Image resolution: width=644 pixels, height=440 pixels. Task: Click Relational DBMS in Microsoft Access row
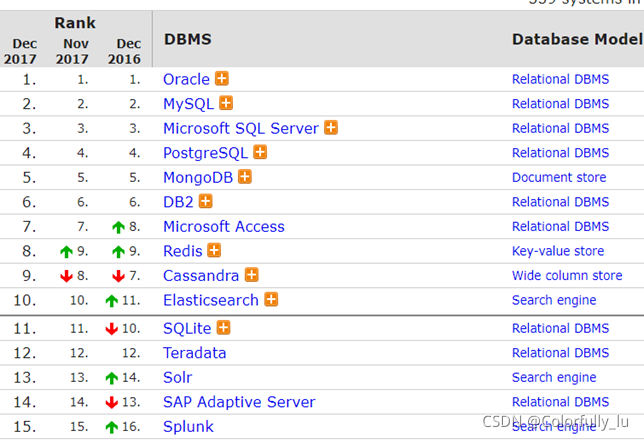[560, 227]
